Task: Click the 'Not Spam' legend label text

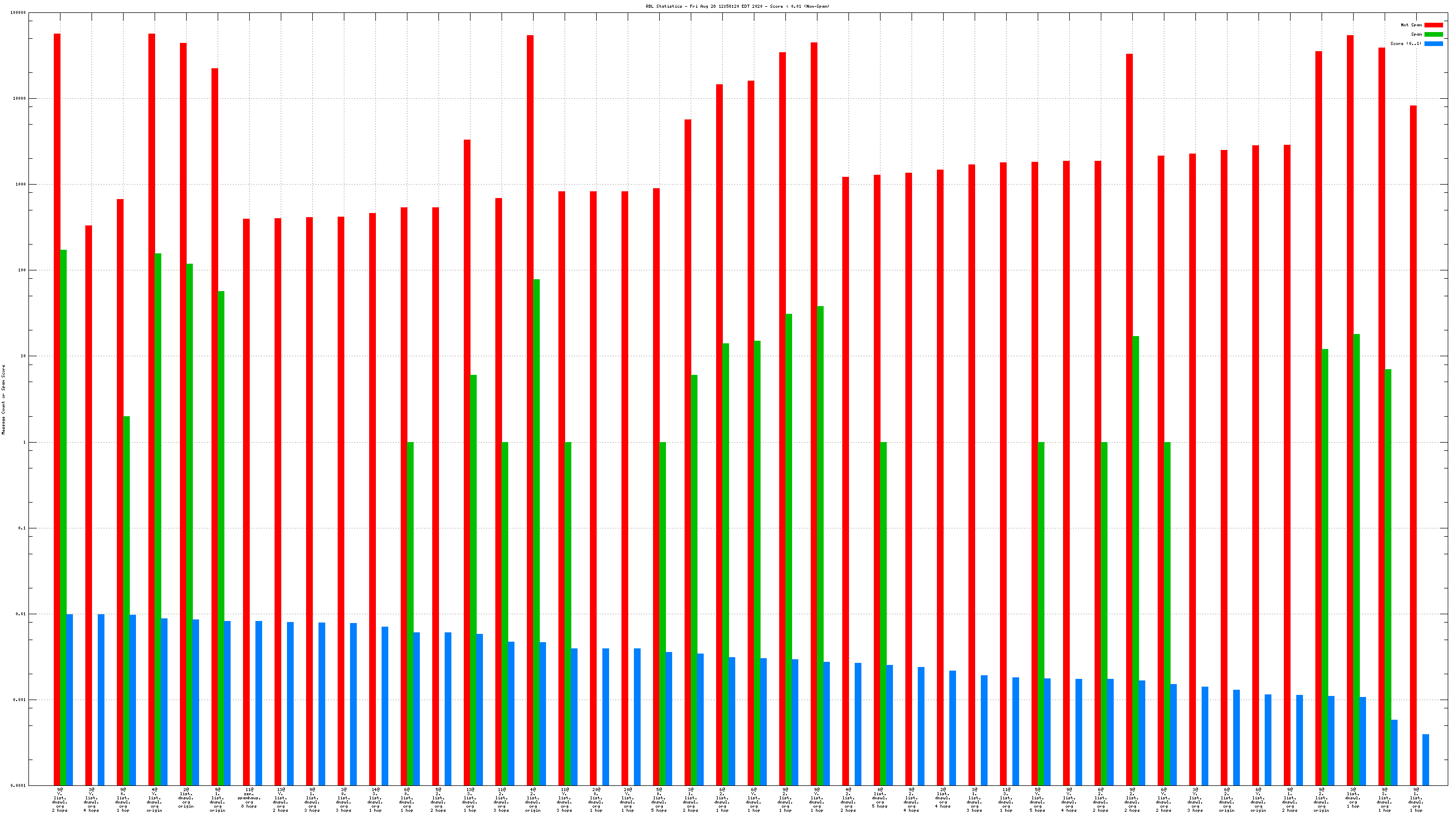Action: click(1411, 25)
